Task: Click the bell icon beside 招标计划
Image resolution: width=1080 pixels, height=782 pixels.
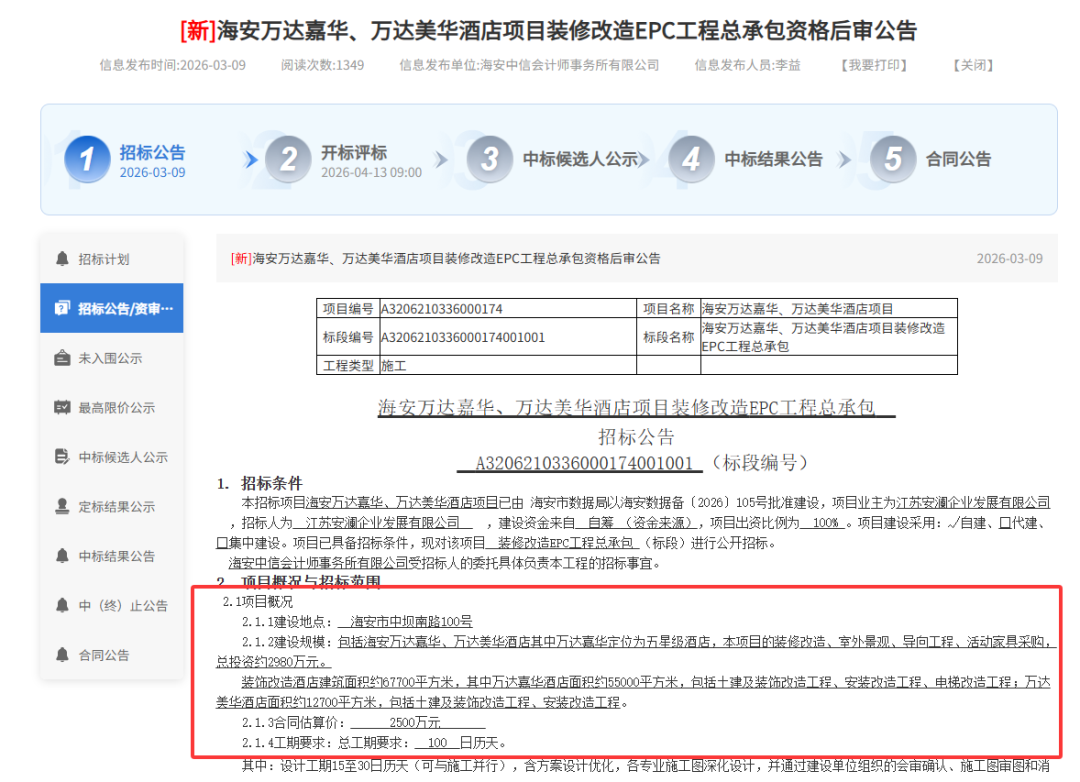Action: click(62, 259)
